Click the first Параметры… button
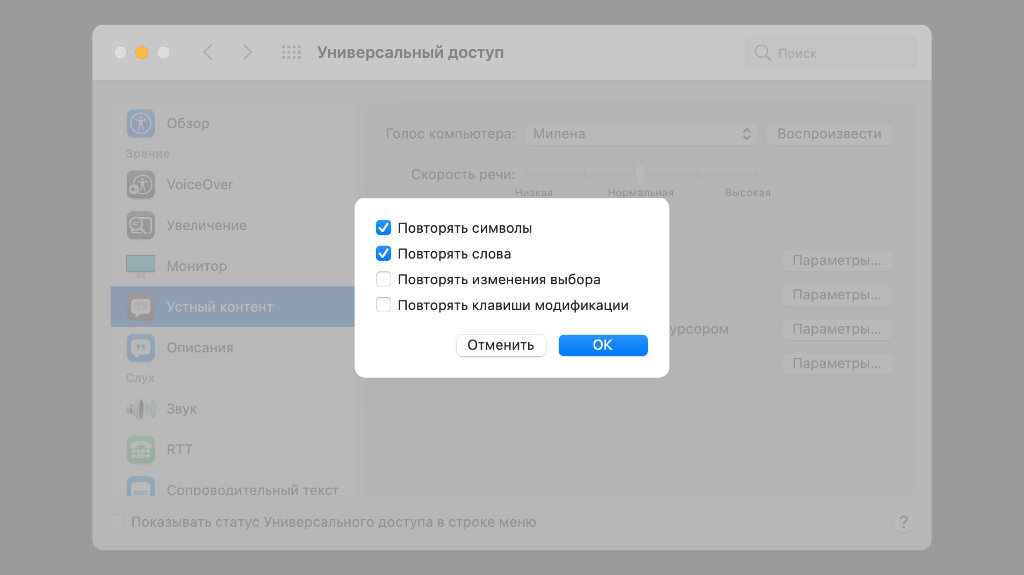This screenshot has width=1024, height=575. click(x=837, y=261)
